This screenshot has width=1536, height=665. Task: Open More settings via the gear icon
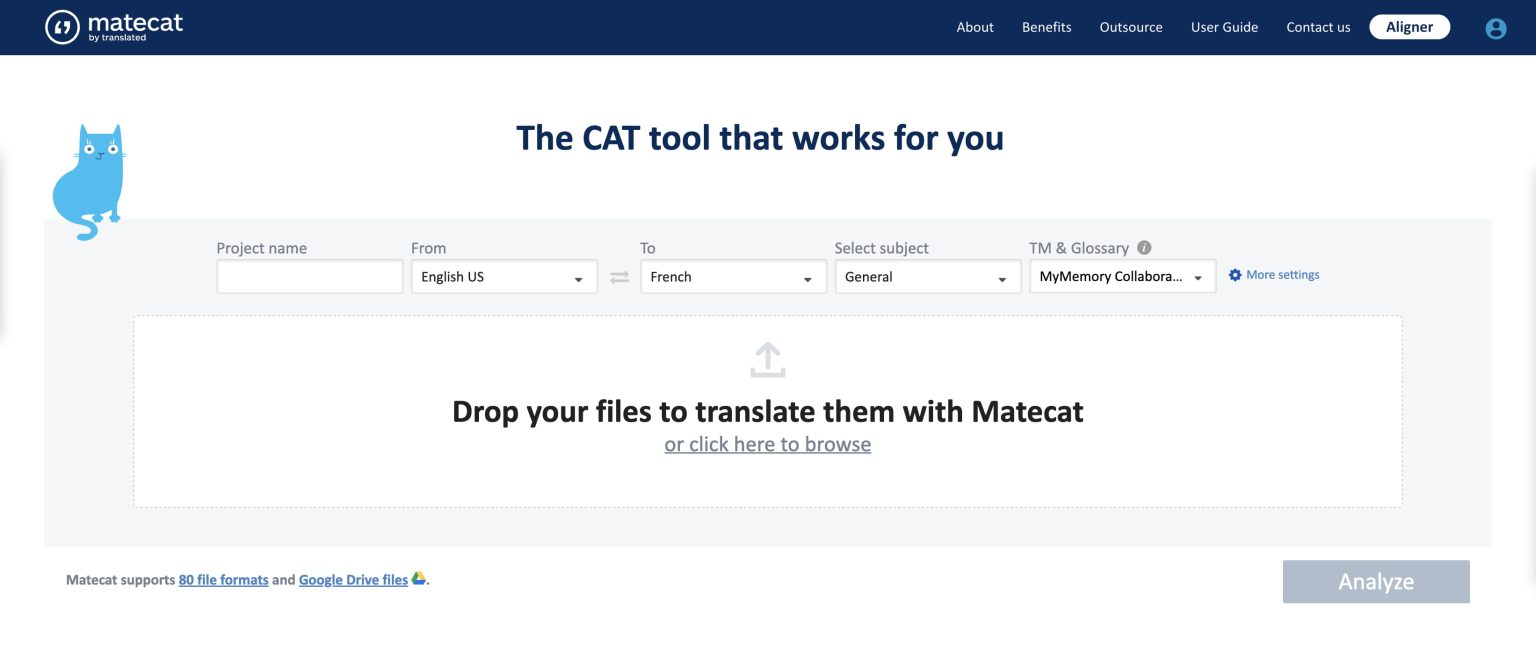pos(1235,274)
